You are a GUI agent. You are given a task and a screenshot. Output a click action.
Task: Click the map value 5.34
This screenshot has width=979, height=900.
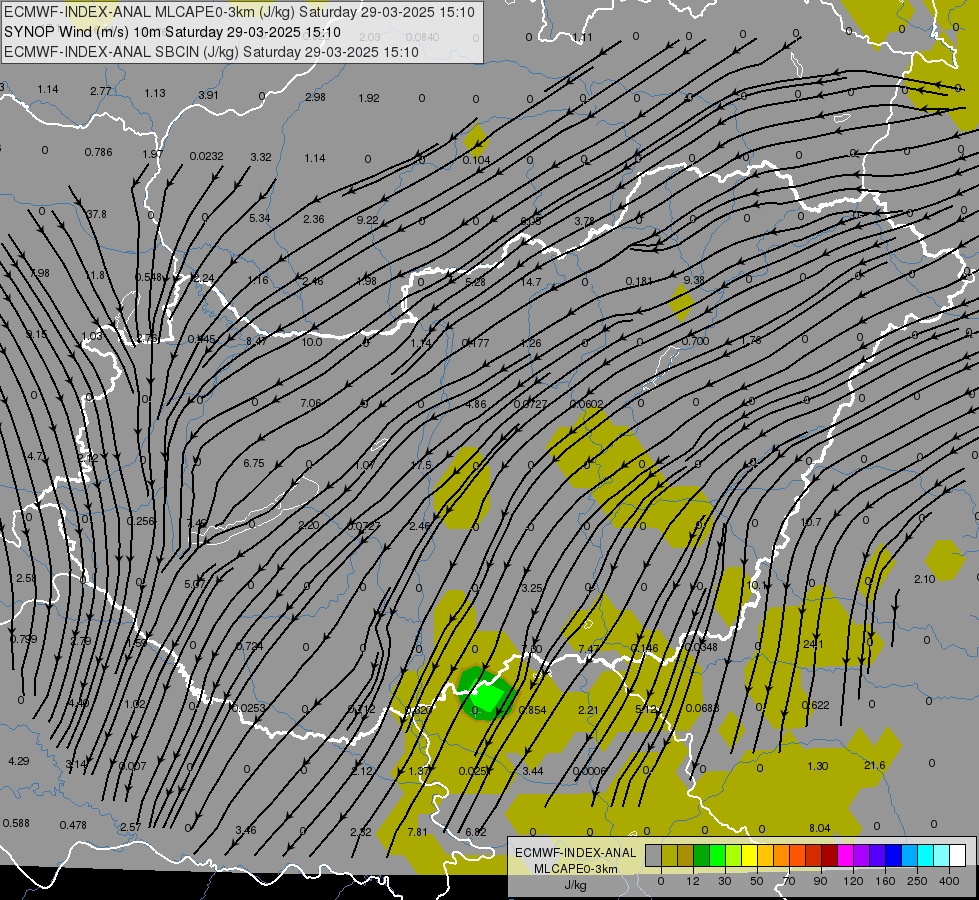260,218
